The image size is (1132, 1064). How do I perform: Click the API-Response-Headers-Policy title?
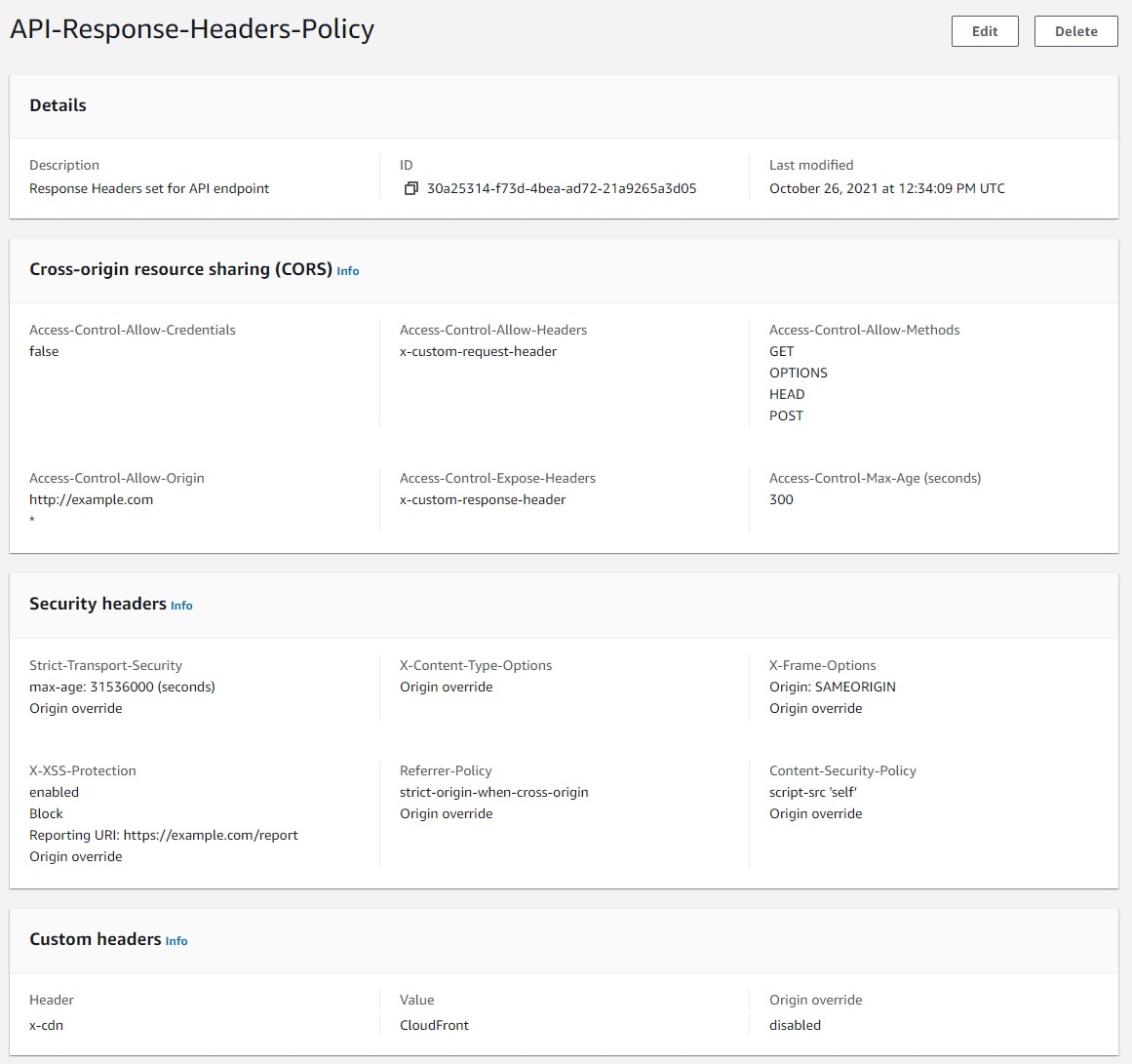coord(192,29)
